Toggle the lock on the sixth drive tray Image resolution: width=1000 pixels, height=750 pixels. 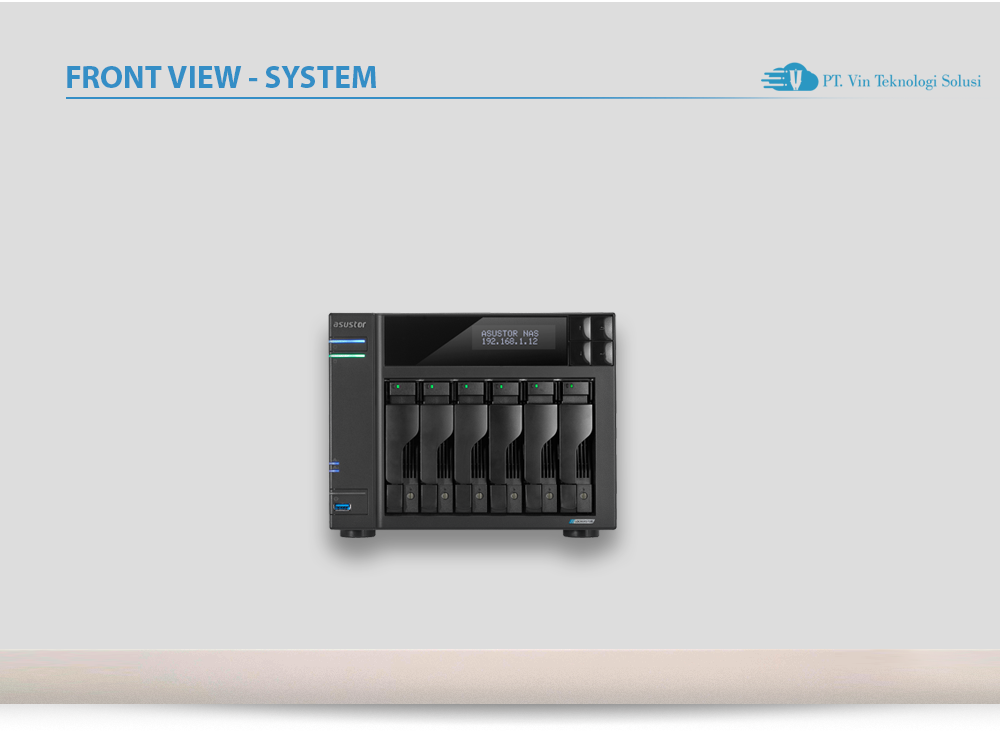click(583, 494)
